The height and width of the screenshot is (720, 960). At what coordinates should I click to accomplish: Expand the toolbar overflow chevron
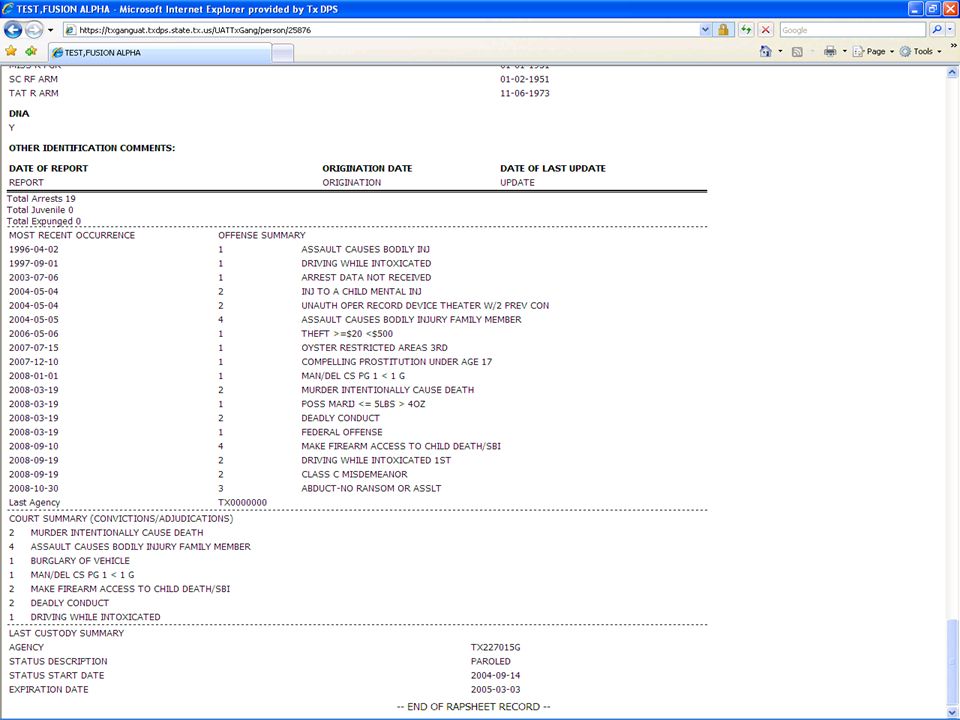tap(953, 47)
